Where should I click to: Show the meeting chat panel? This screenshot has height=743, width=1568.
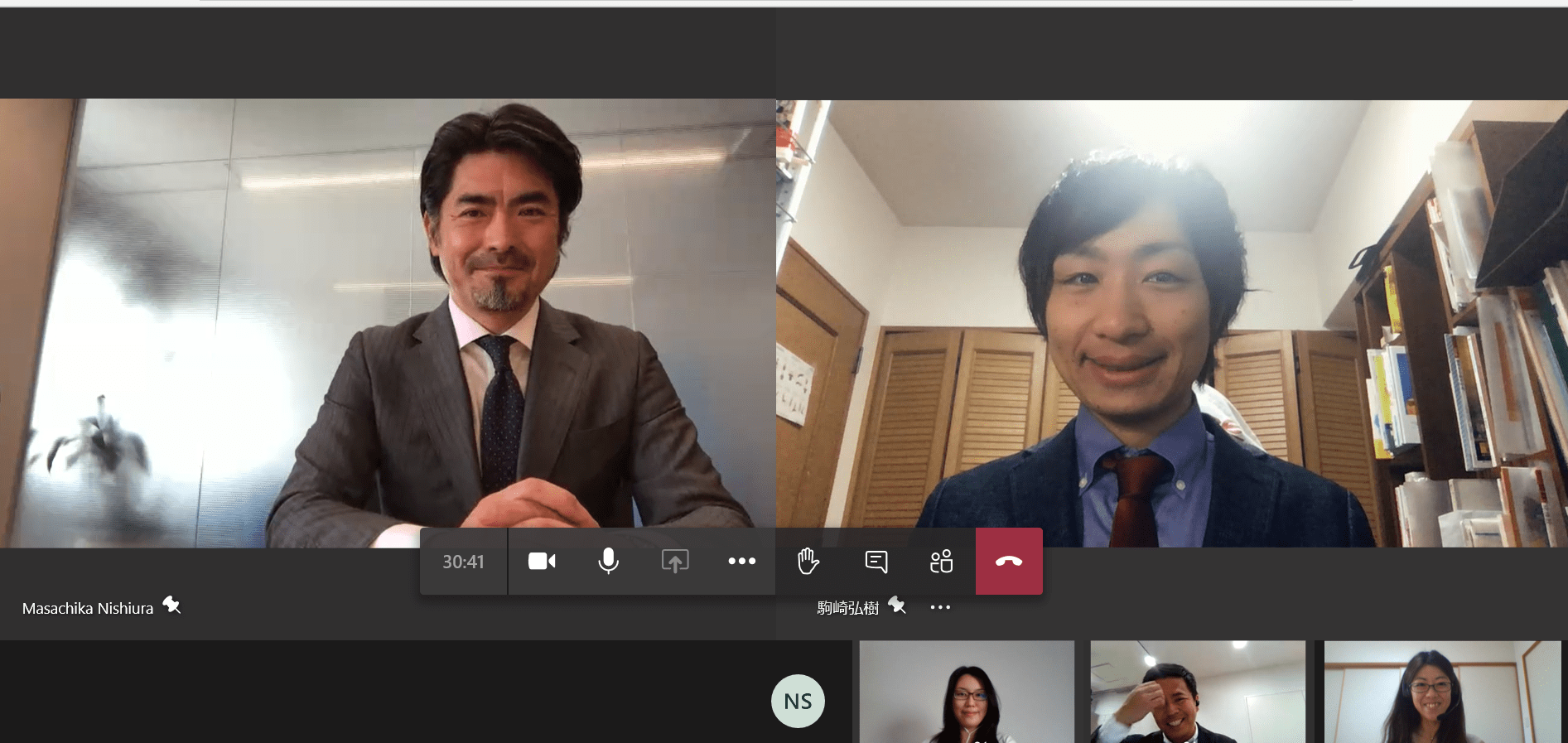(876, 562)
